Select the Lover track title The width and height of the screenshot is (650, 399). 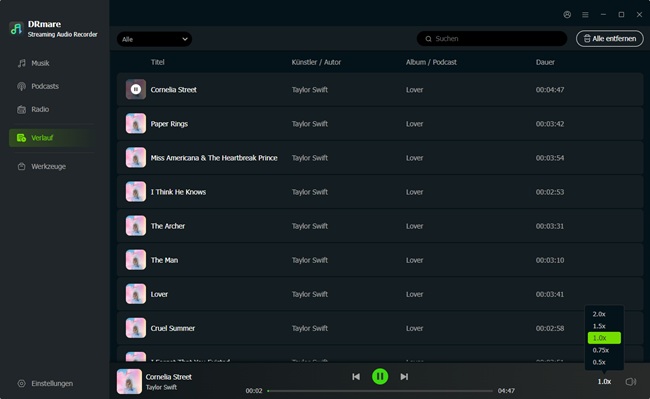(159, 294)
